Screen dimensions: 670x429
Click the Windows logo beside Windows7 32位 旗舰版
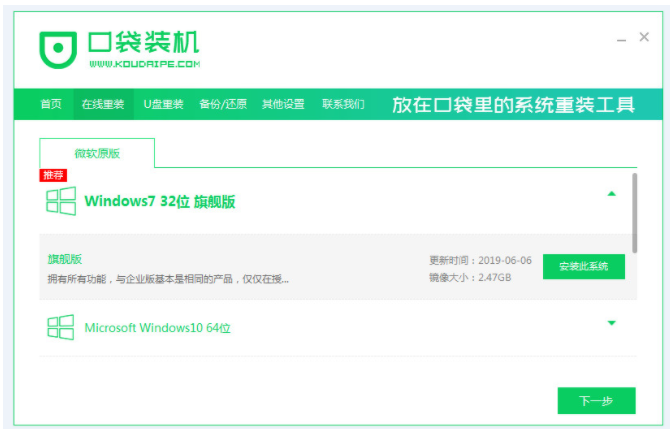point(61,201)
